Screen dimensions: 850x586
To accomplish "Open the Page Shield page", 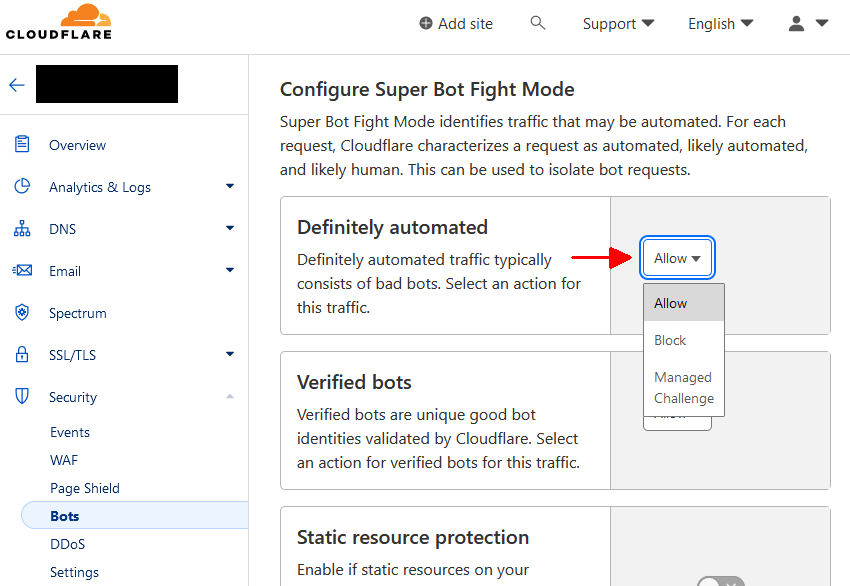I will click(x=85, y=488).
